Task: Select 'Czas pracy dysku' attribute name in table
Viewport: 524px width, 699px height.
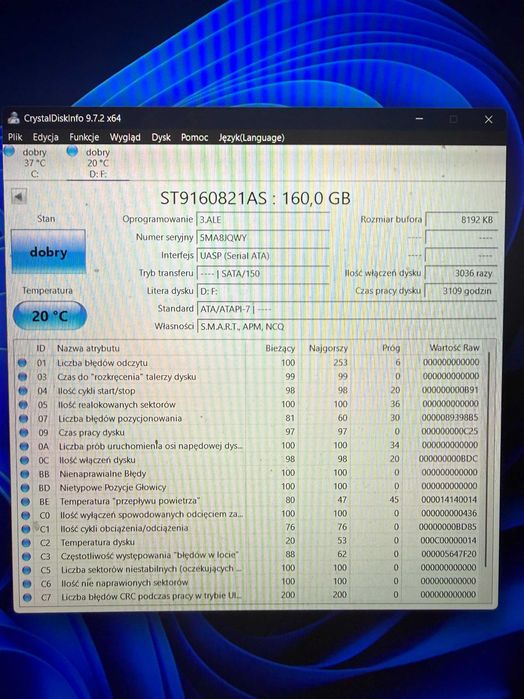Action: click(x=91, y=432)
